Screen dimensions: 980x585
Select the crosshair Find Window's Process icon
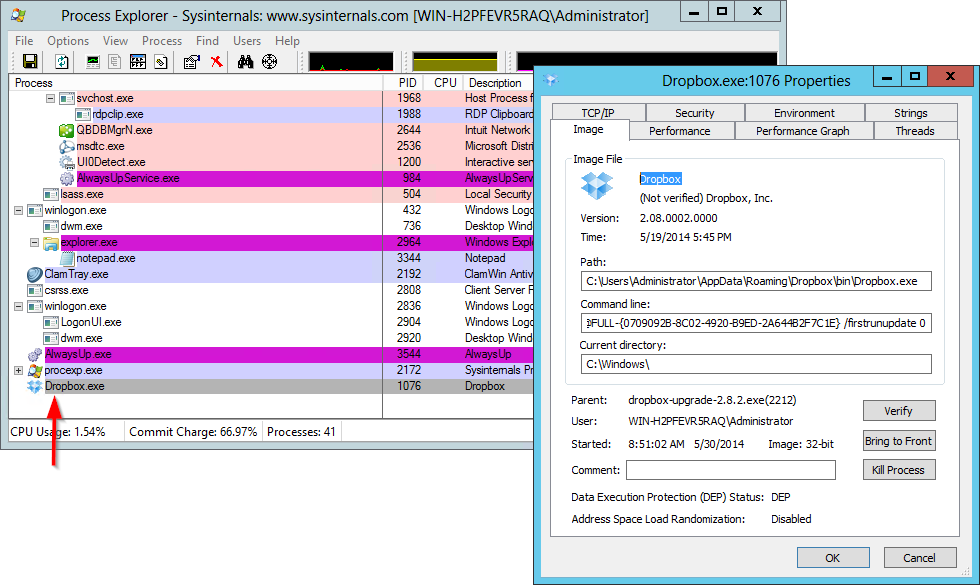click(269, 61)
